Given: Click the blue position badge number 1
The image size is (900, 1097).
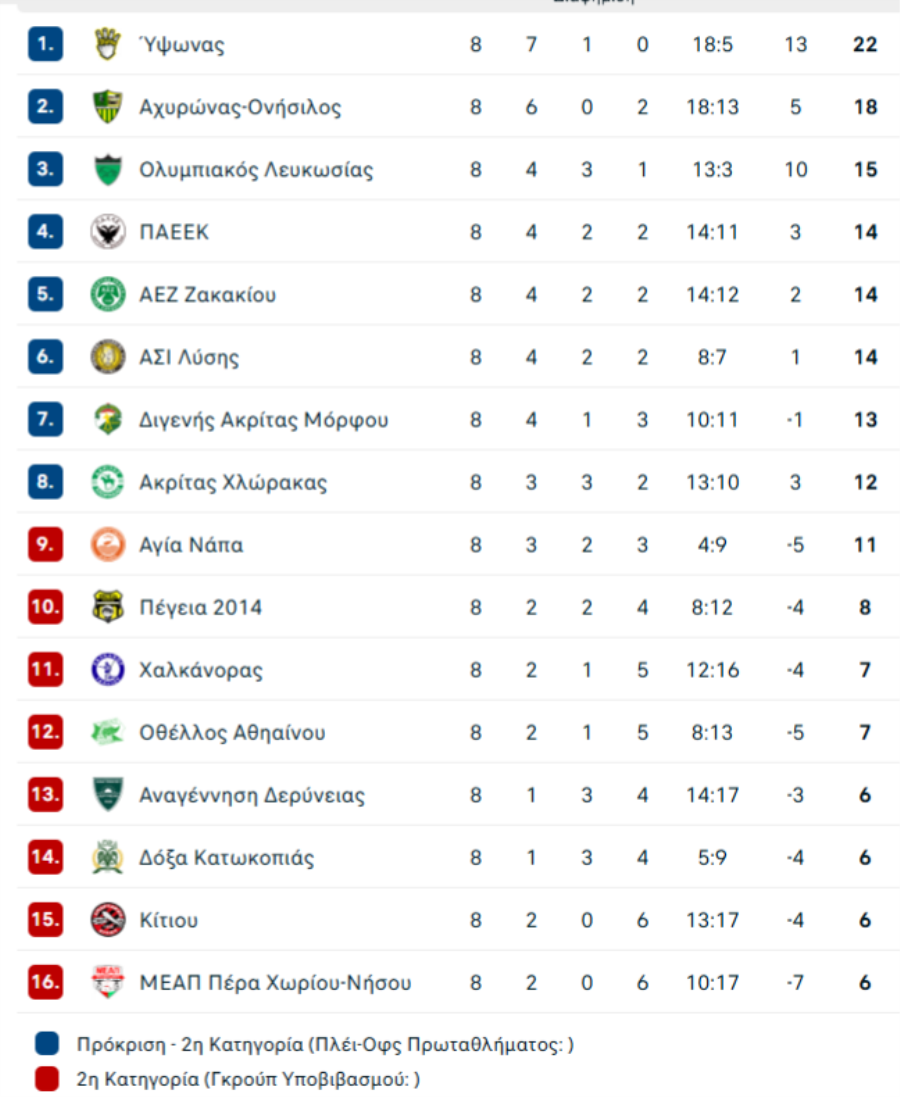Looking at the screenshot, I should pos(45,44).
